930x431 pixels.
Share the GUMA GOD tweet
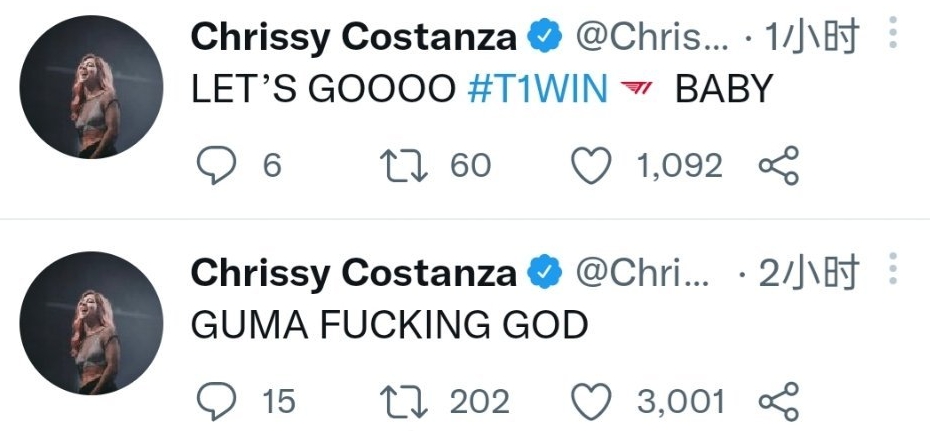coord(779,402)
